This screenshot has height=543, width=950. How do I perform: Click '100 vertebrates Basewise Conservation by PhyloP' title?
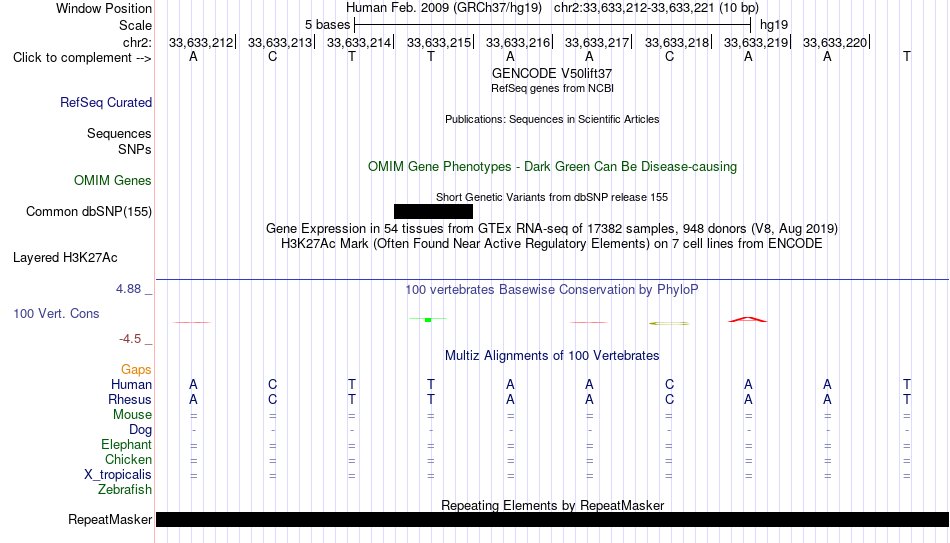[552, 290]
